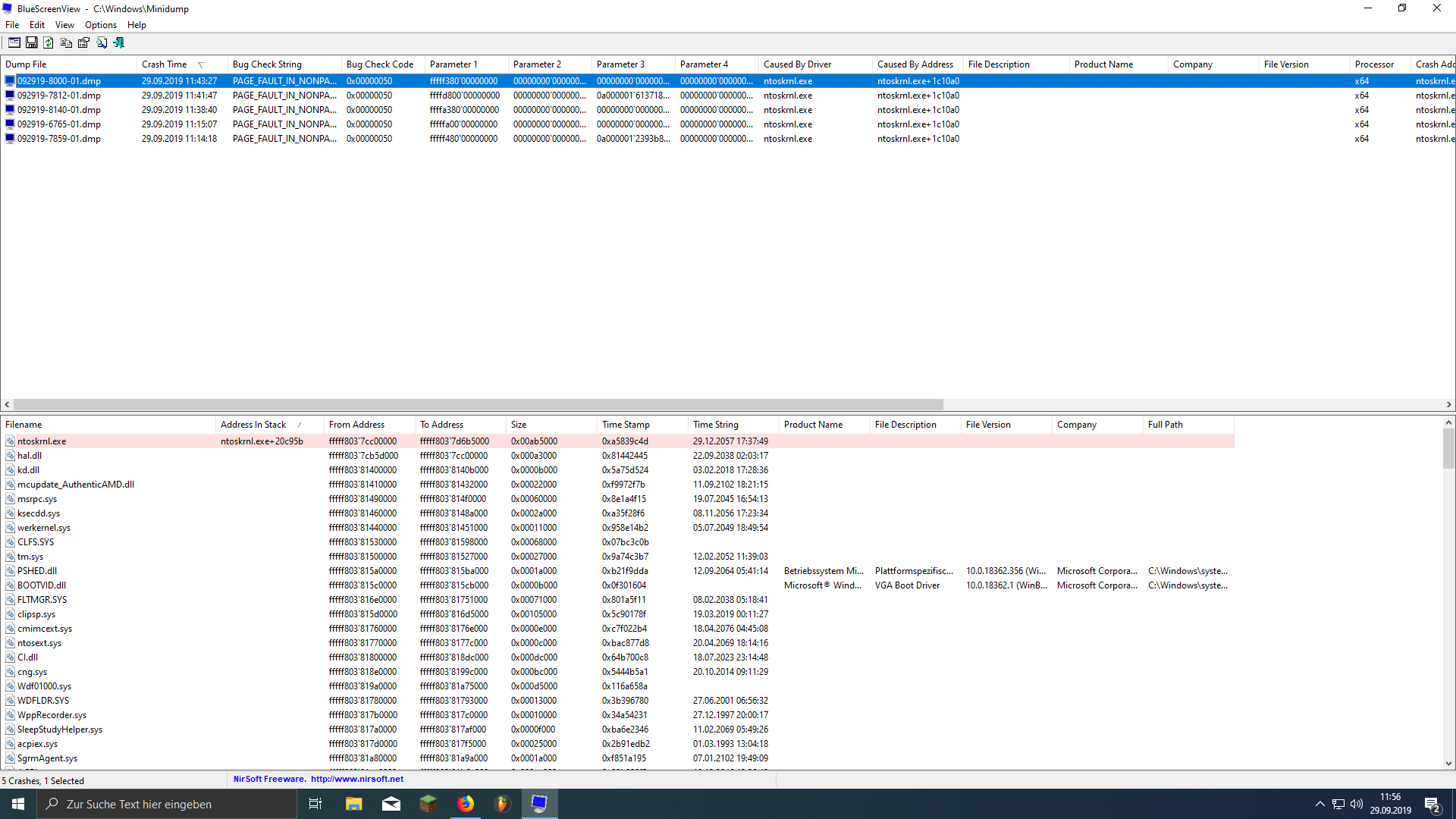Click the Exit door toolbar icon

pyautogui.click(x=119, y=43)
